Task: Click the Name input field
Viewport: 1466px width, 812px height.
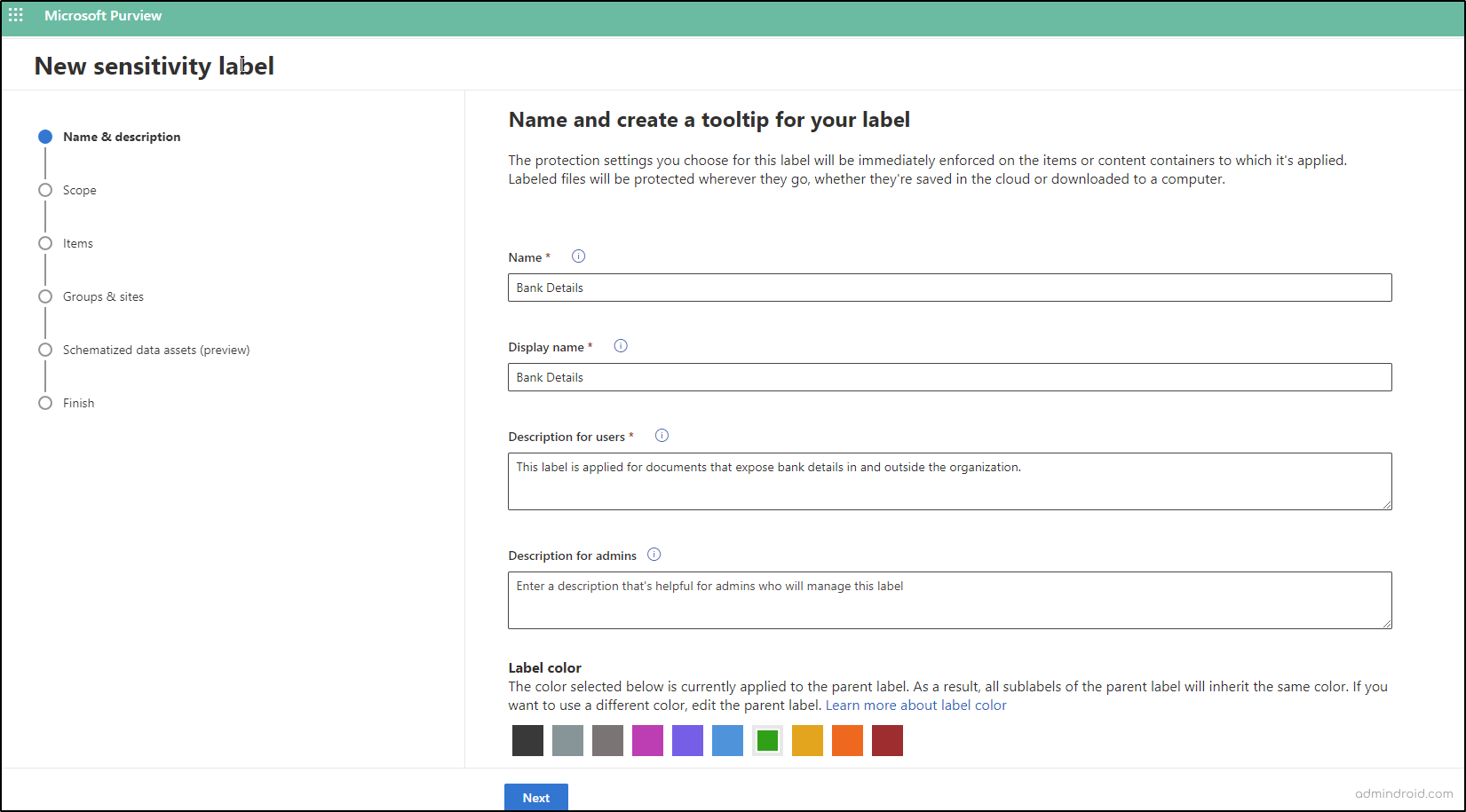Action: point(948,288)
